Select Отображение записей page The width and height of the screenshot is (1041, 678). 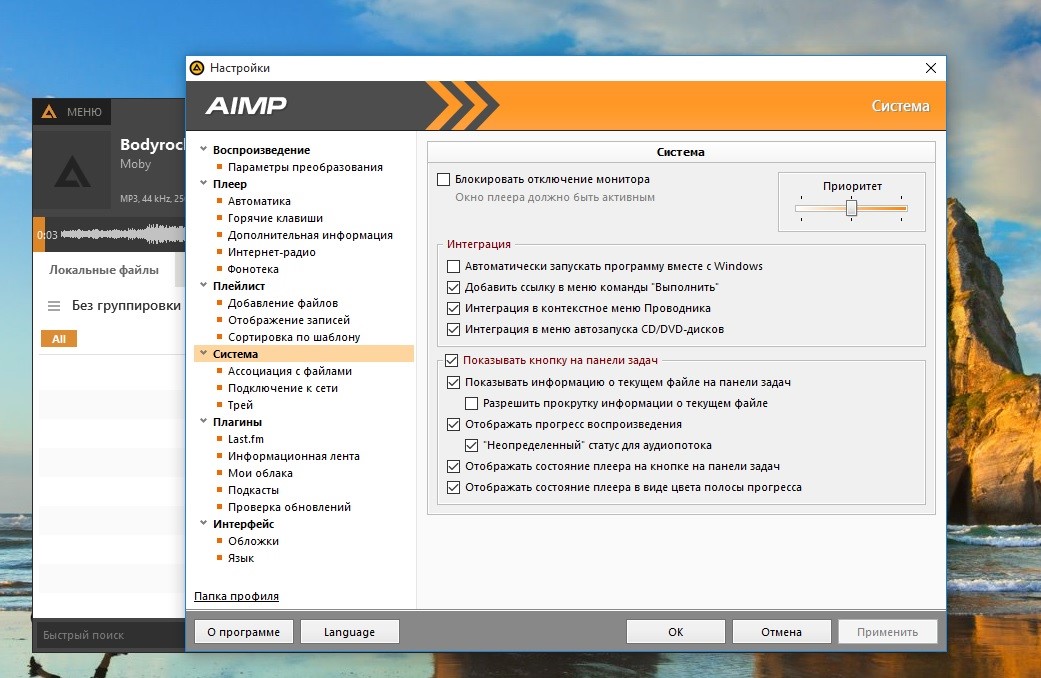(289, 320)
